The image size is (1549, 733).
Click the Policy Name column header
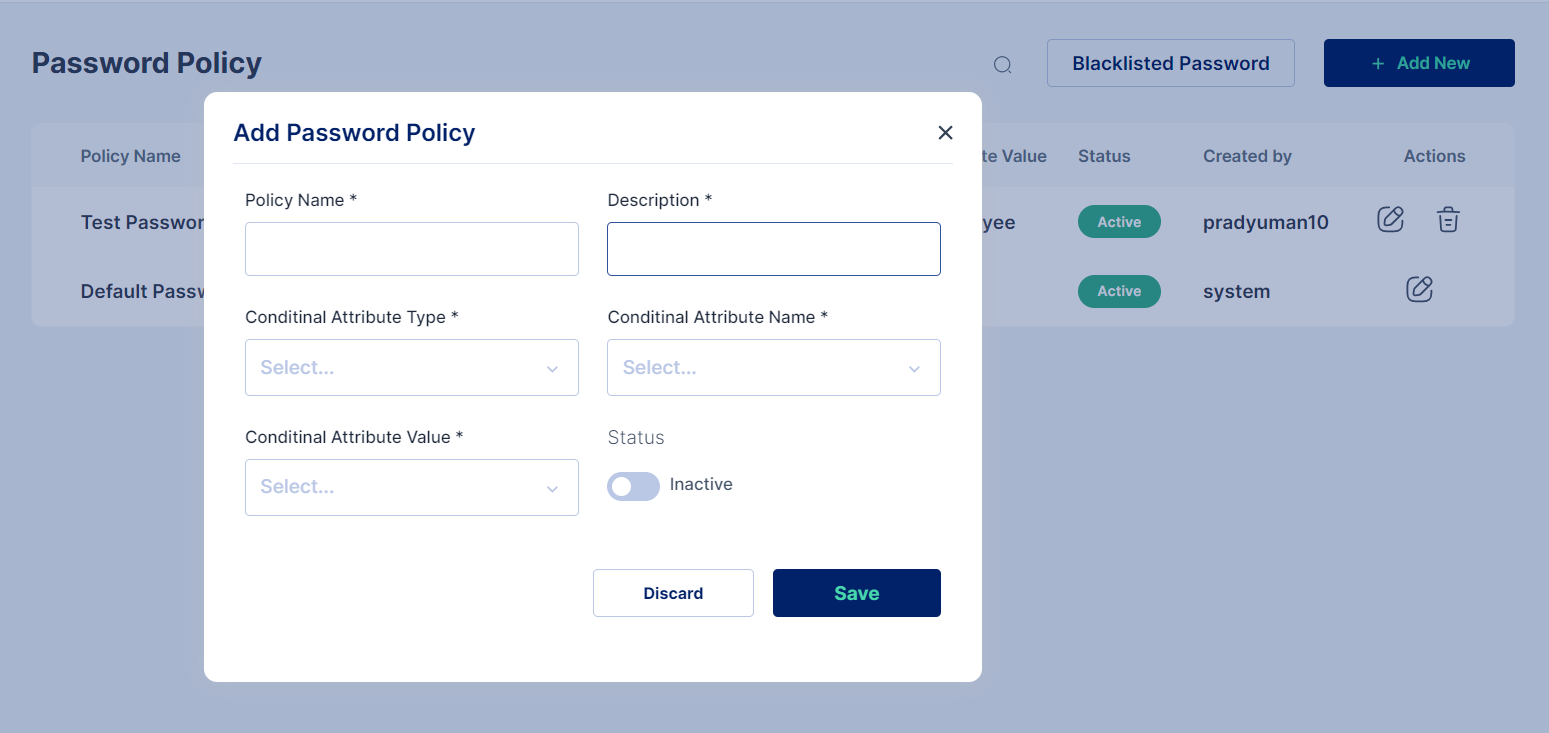click(x=130, y=156)
